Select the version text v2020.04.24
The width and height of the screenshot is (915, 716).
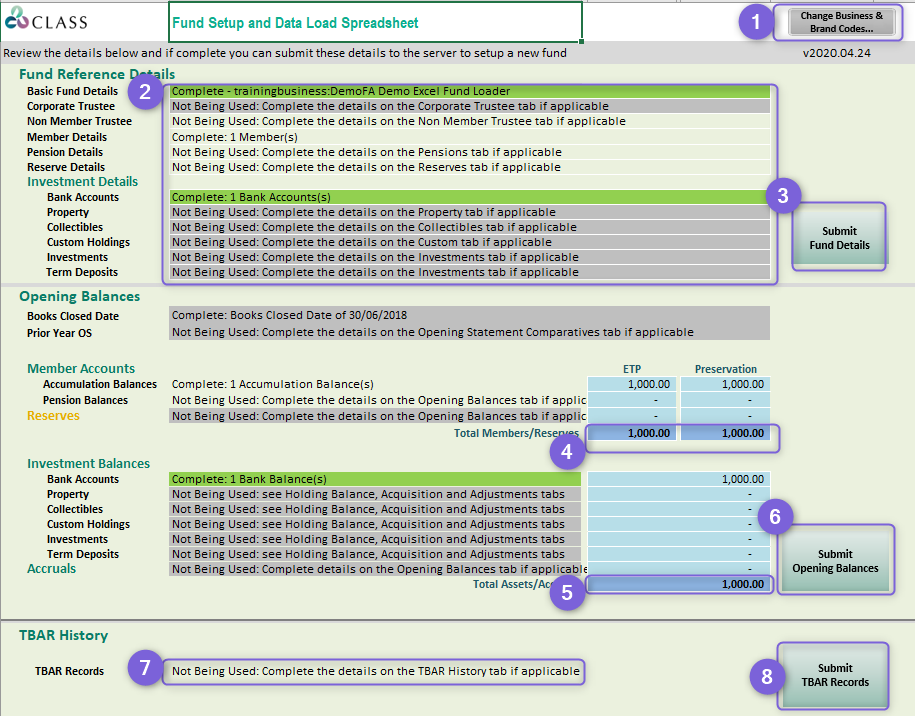tap(836, 53)
